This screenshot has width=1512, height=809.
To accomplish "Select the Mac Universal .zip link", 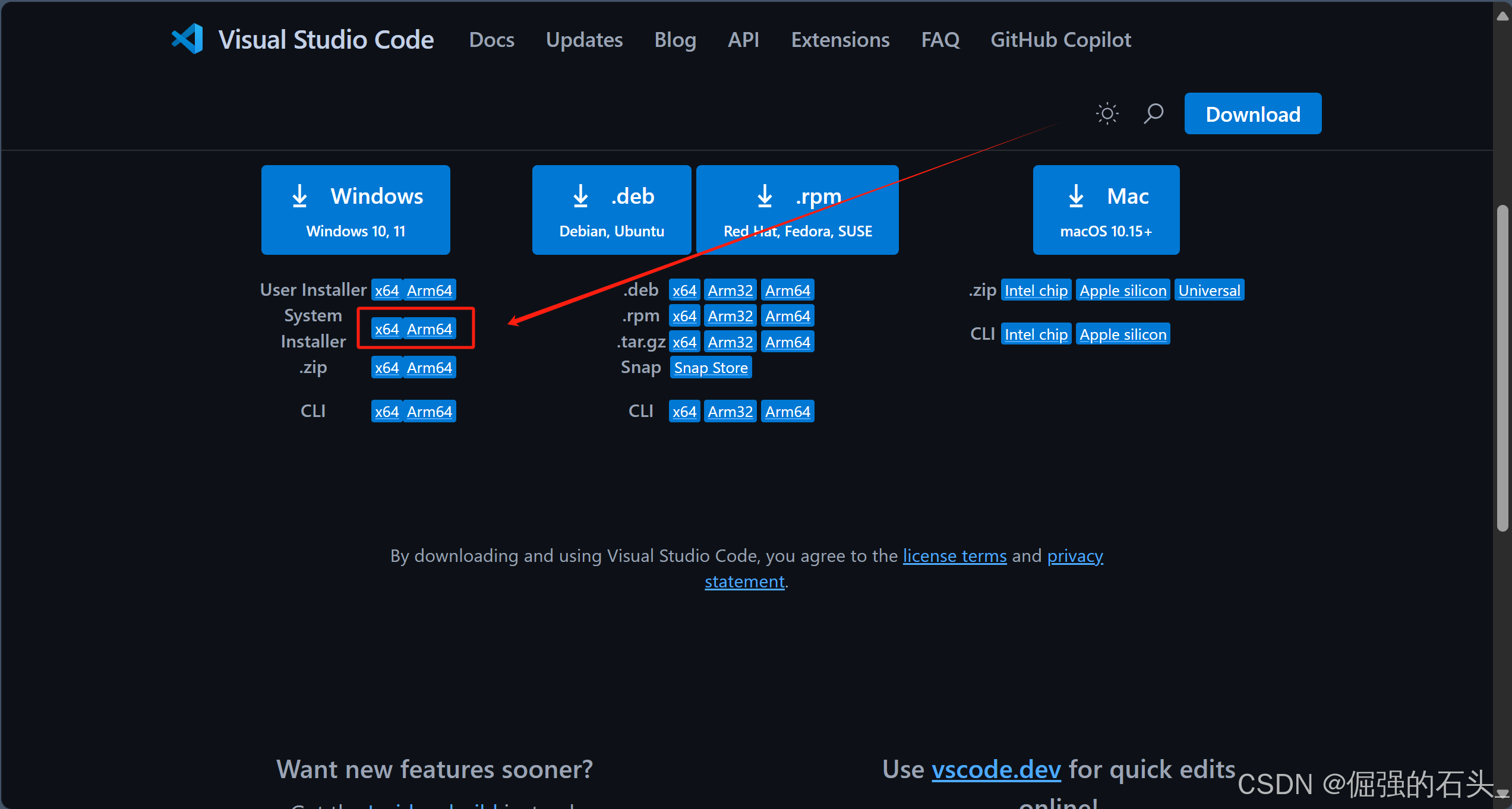I will (x=1209, y=290).
